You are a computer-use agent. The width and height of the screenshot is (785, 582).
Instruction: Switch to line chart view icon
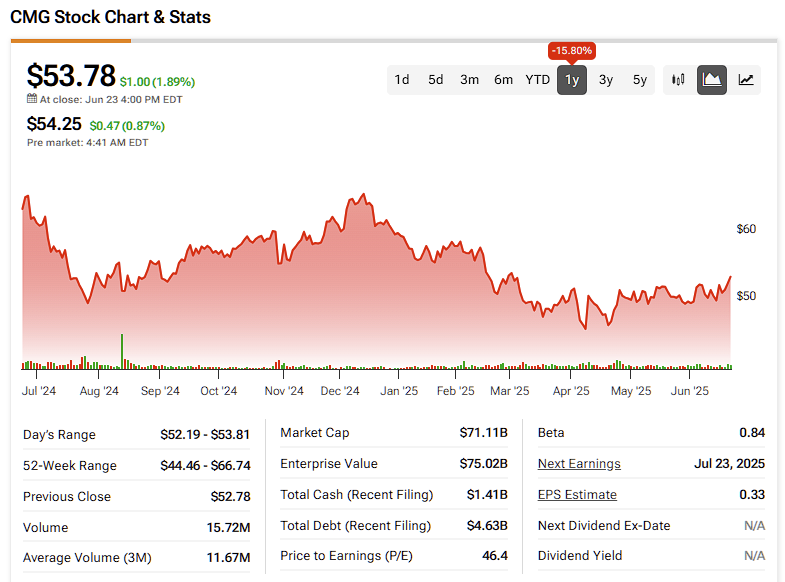746,80
